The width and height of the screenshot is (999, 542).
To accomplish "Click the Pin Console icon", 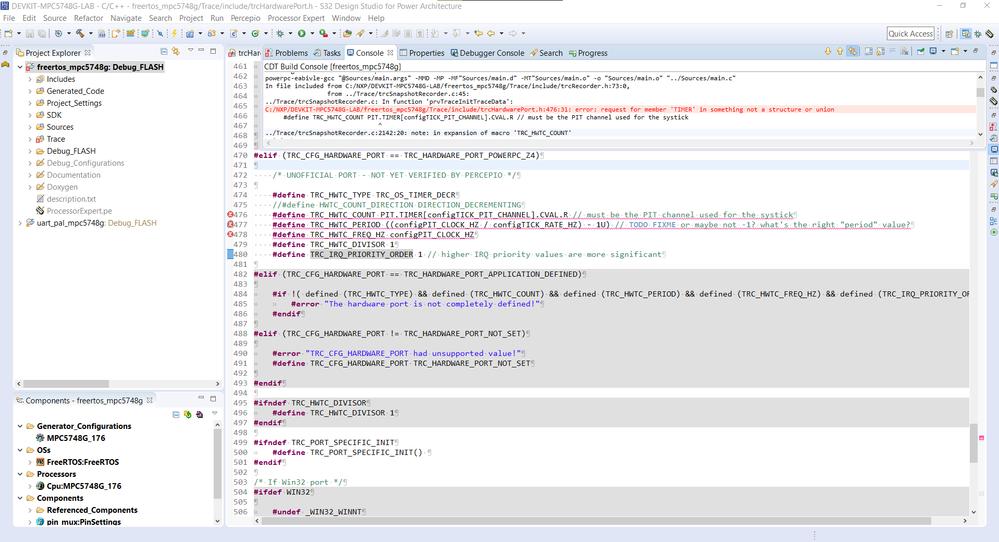I will (921, 52).
